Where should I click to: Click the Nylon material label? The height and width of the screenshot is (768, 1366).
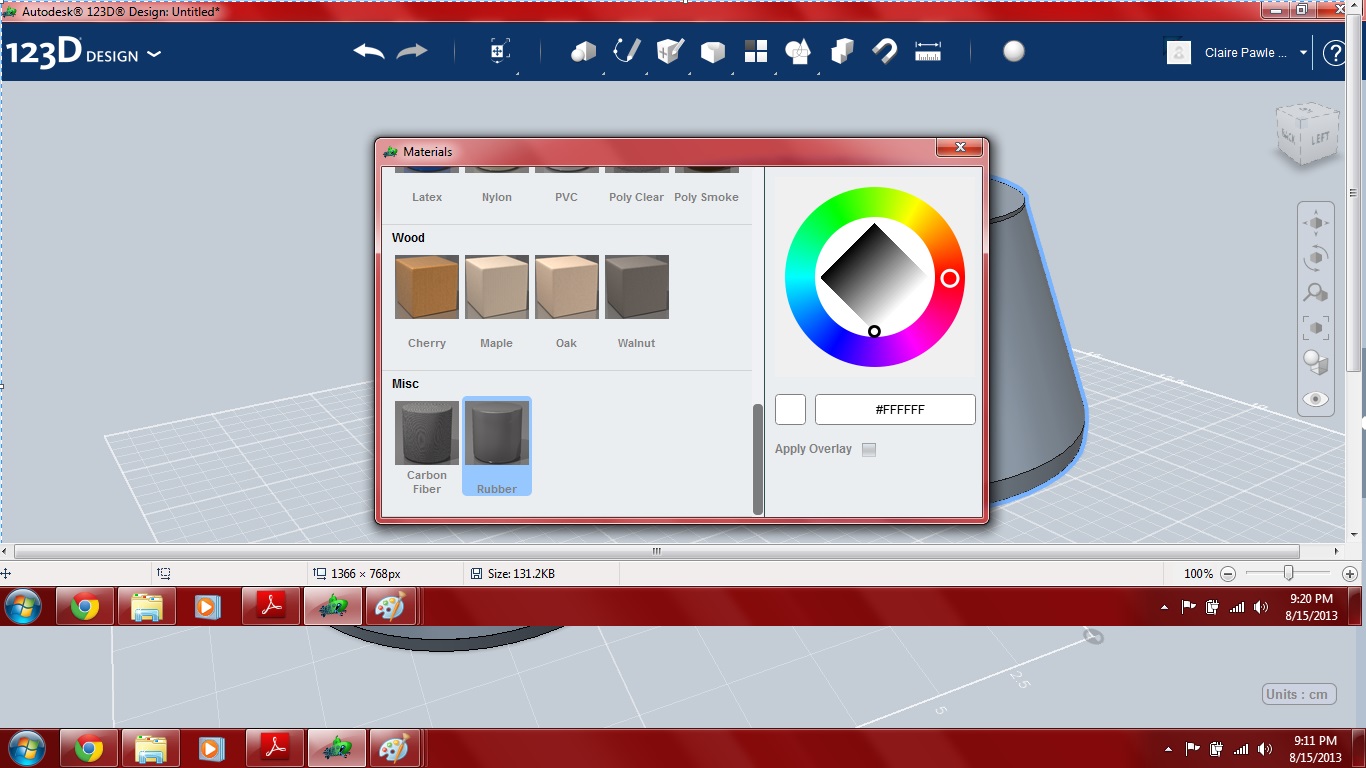[x=497, y=198]
